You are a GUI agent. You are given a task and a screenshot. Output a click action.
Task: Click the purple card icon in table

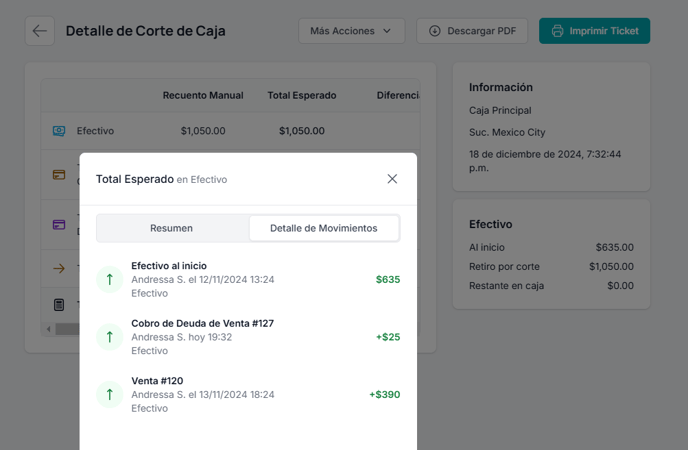pos(59,225)
